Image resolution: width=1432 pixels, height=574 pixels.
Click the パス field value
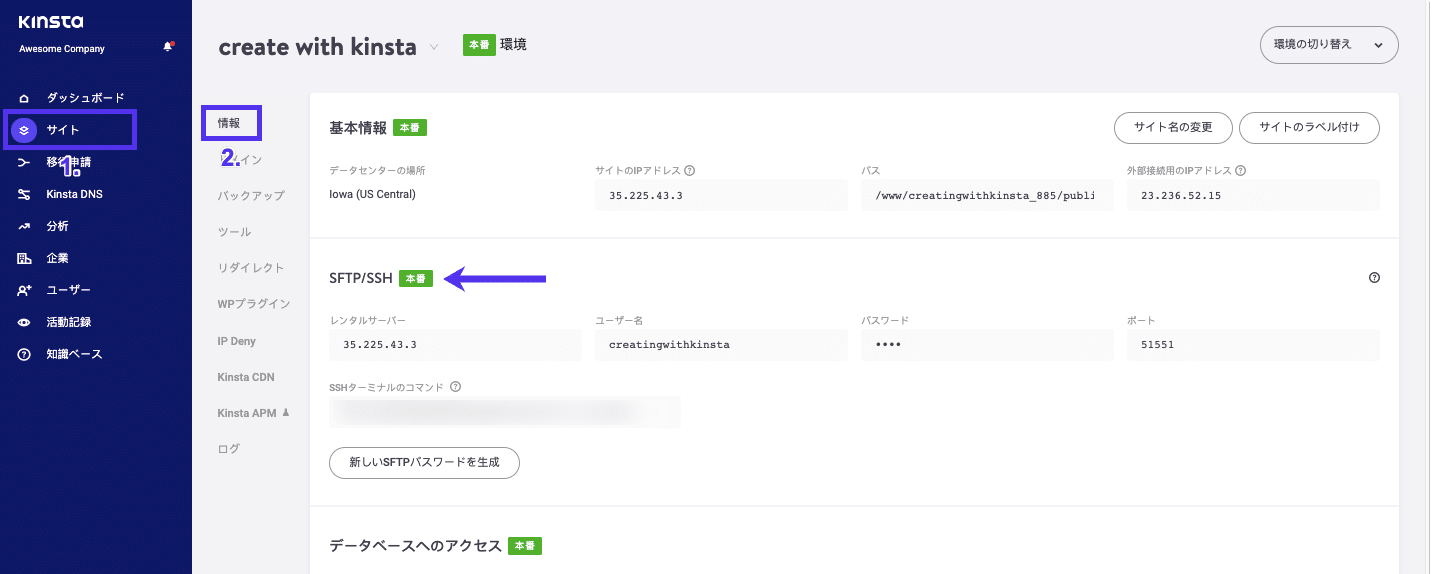[x=987, y=196]
